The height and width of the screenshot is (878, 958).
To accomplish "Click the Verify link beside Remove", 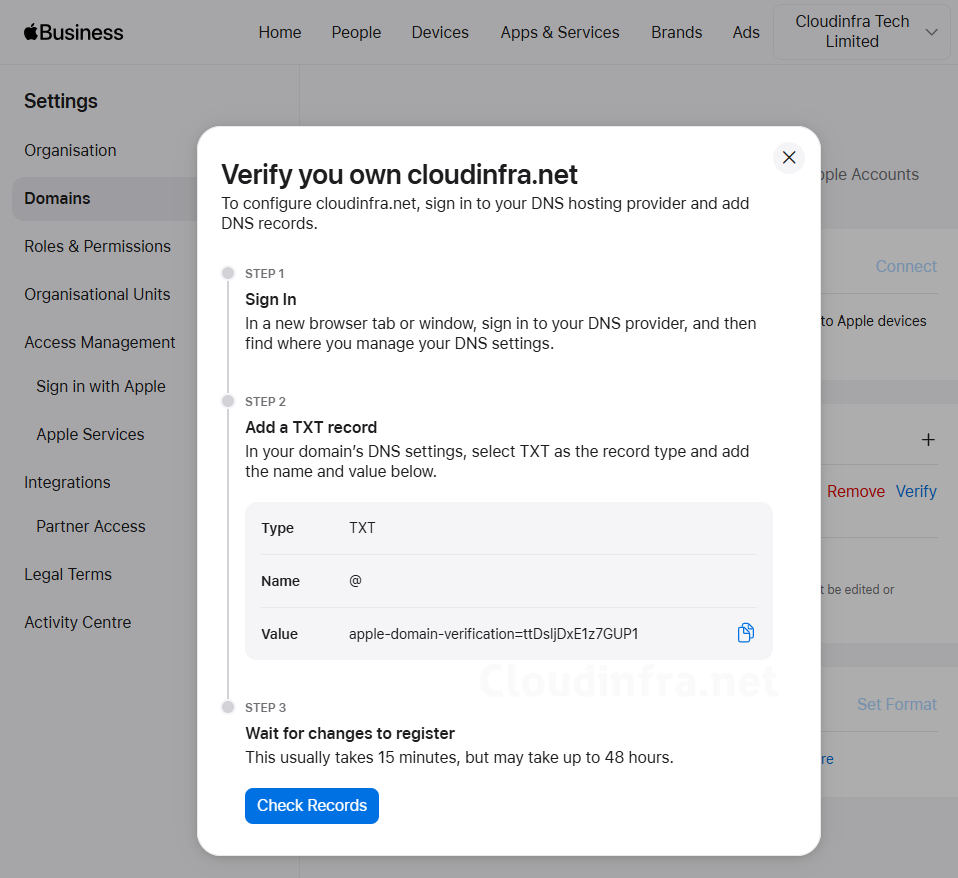I will click(x=916, y=491).
